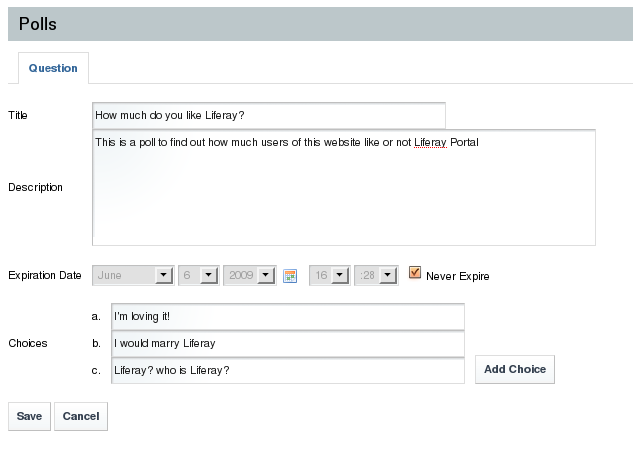Click the Expiration Date label

(44, 275)
